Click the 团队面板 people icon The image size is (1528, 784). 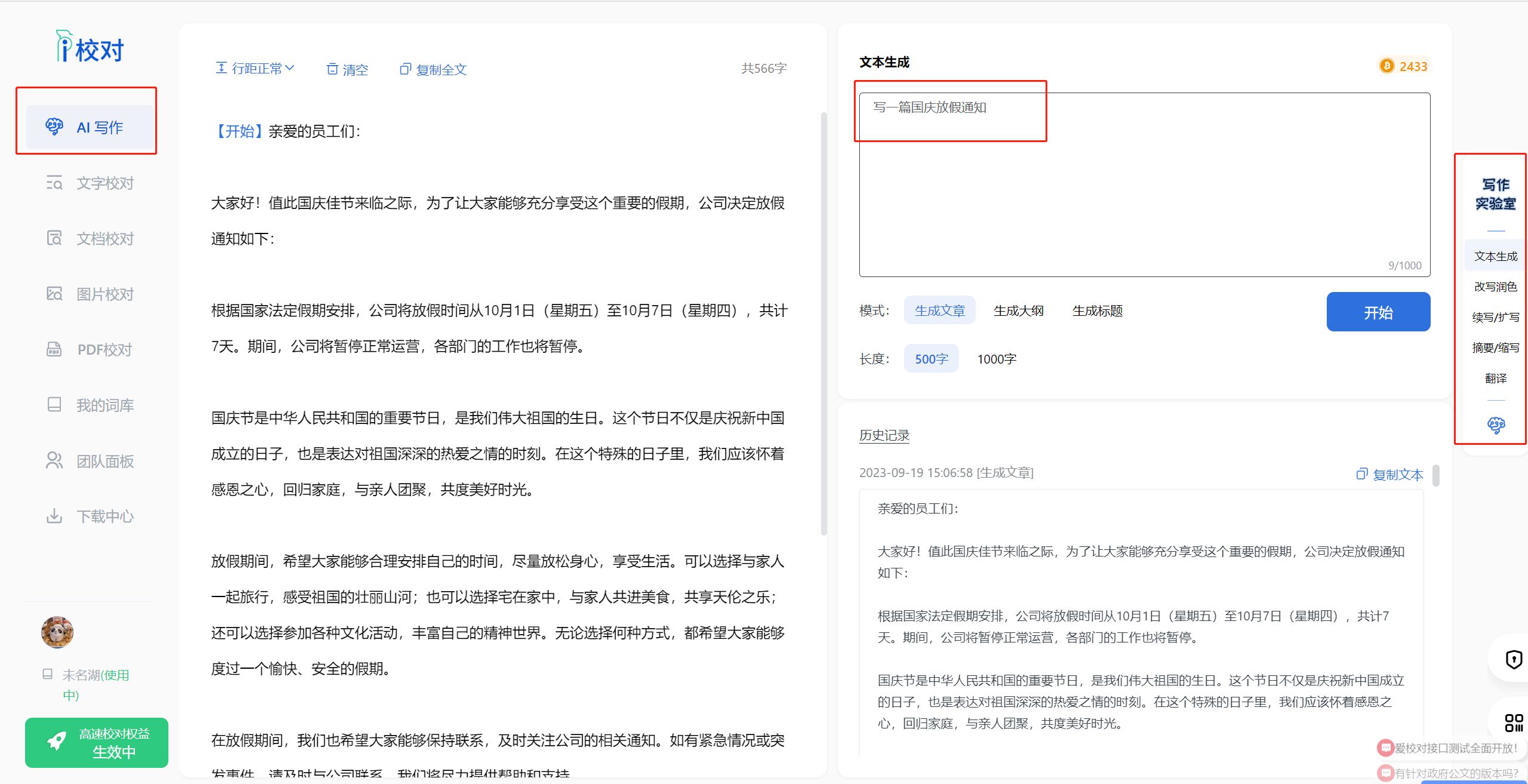(x=54, y=460)
